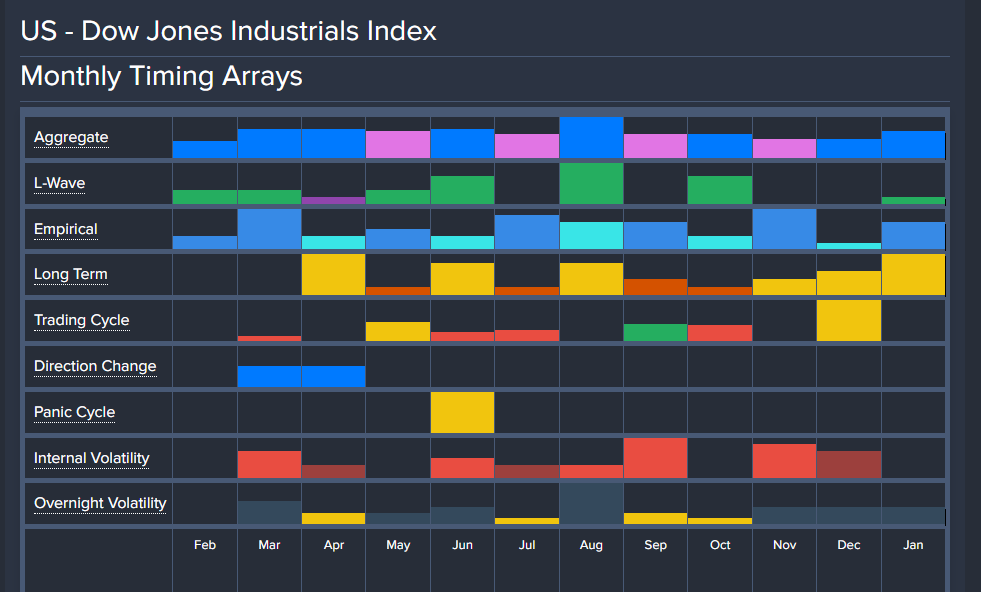This screenshot has width=981, height=592.
Task: Select the Aggregate bar for January
Action: [913, 145]
